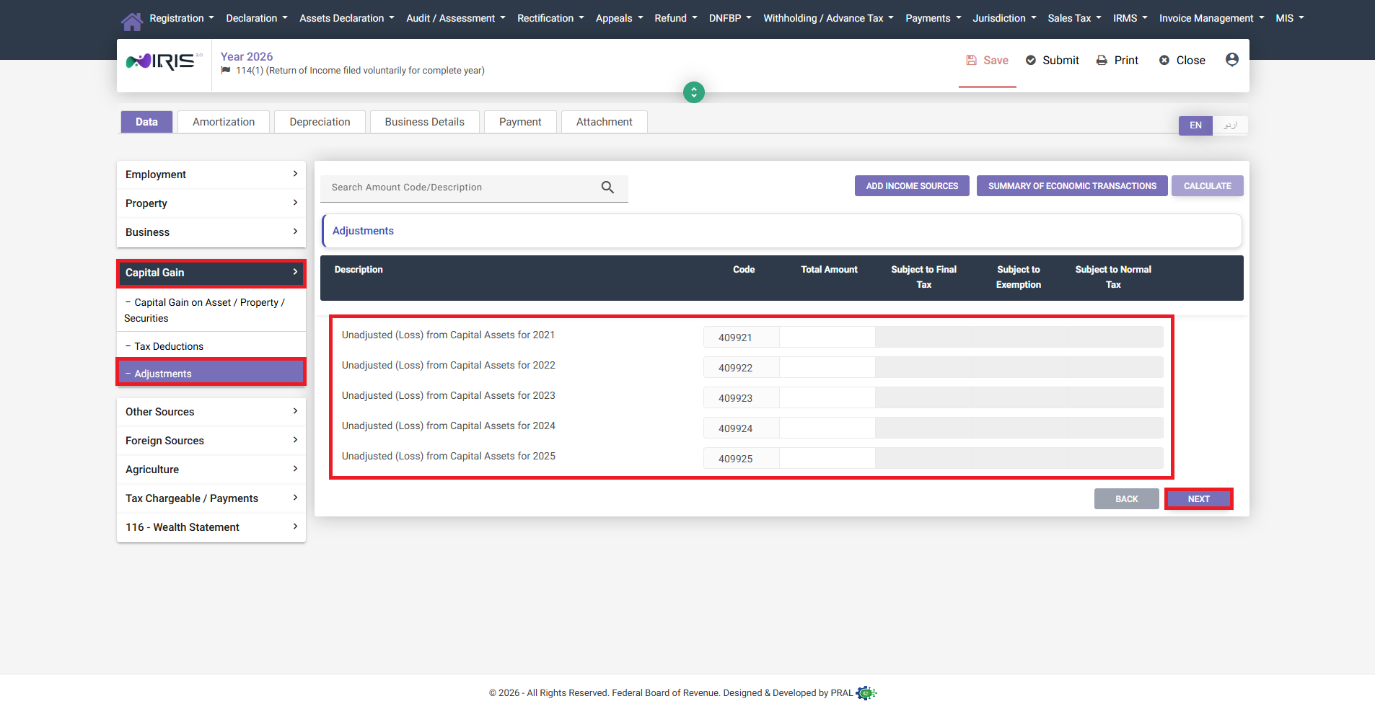Open Capital Gain on Asset / Property / Securities
This screenshot has width=1375, height=709.
211,310
